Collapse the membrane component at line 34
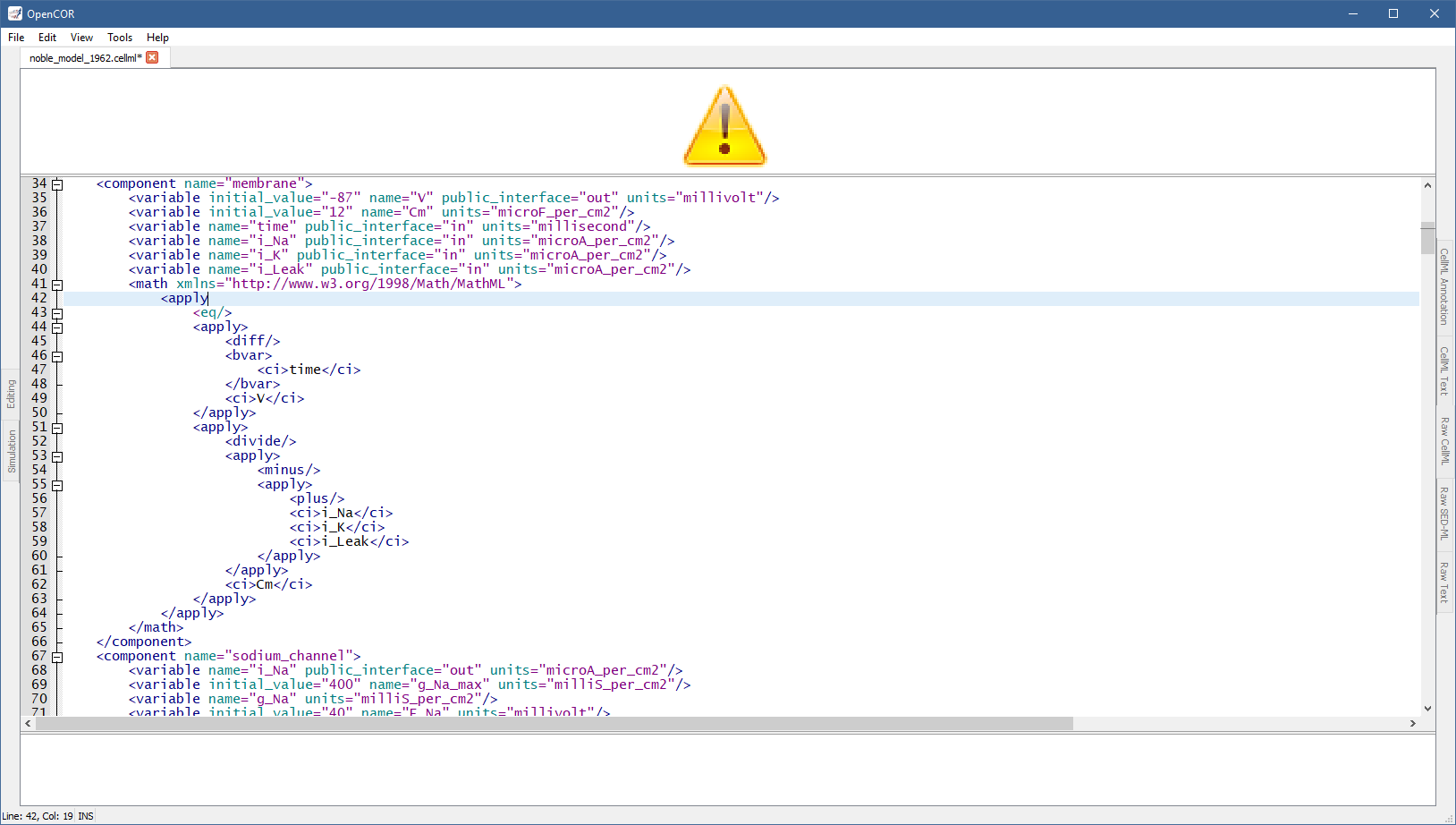 [x=57, y=184]
